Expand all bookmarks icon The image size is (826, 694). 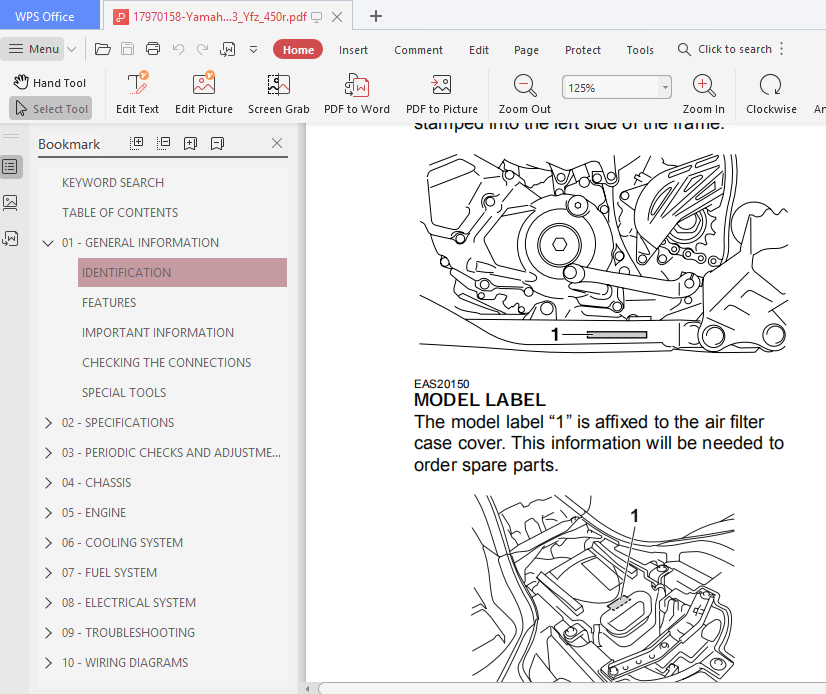point(136,143)
